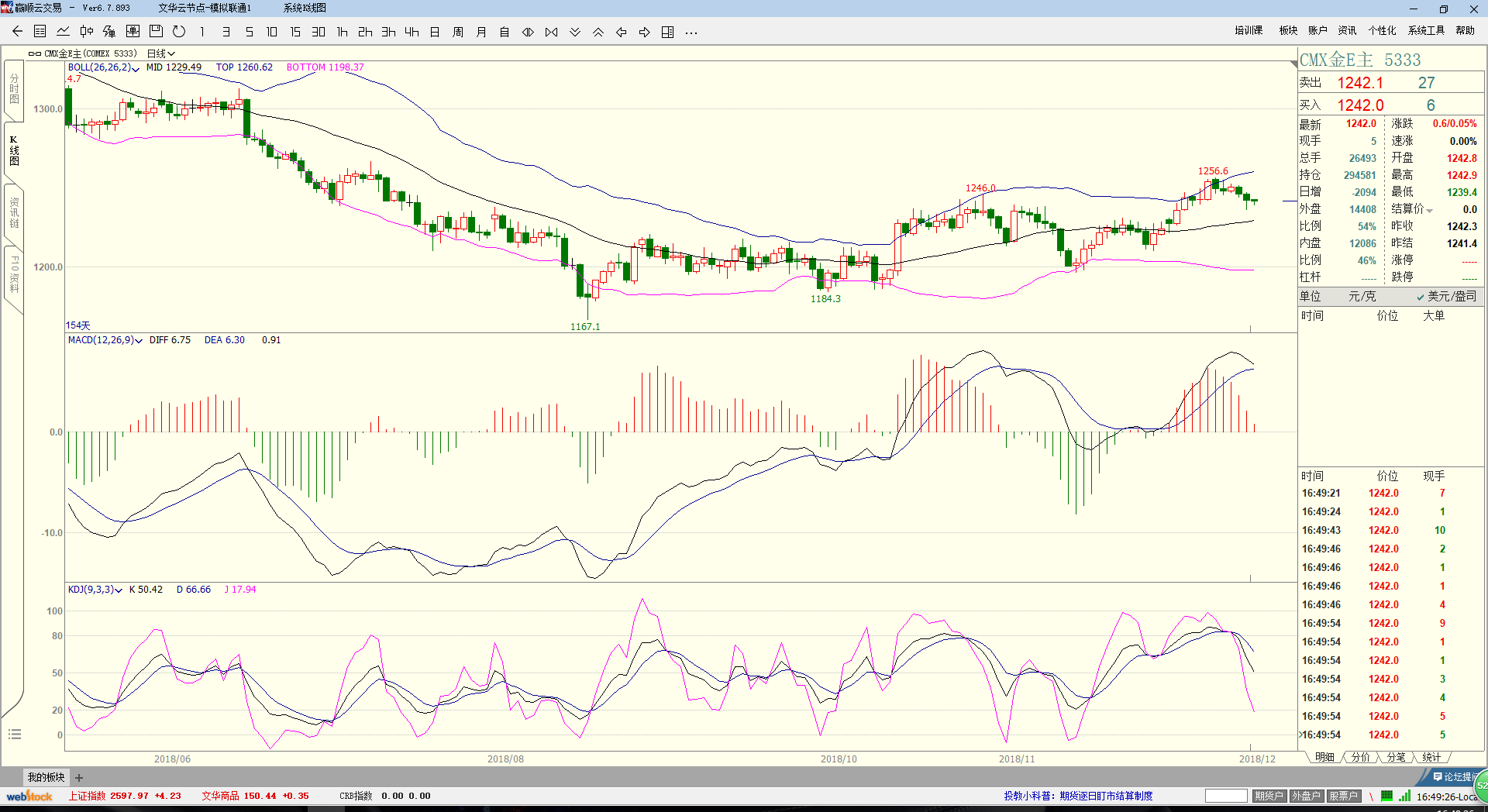Switch to the K线图 side tab

tap(14, 151)
